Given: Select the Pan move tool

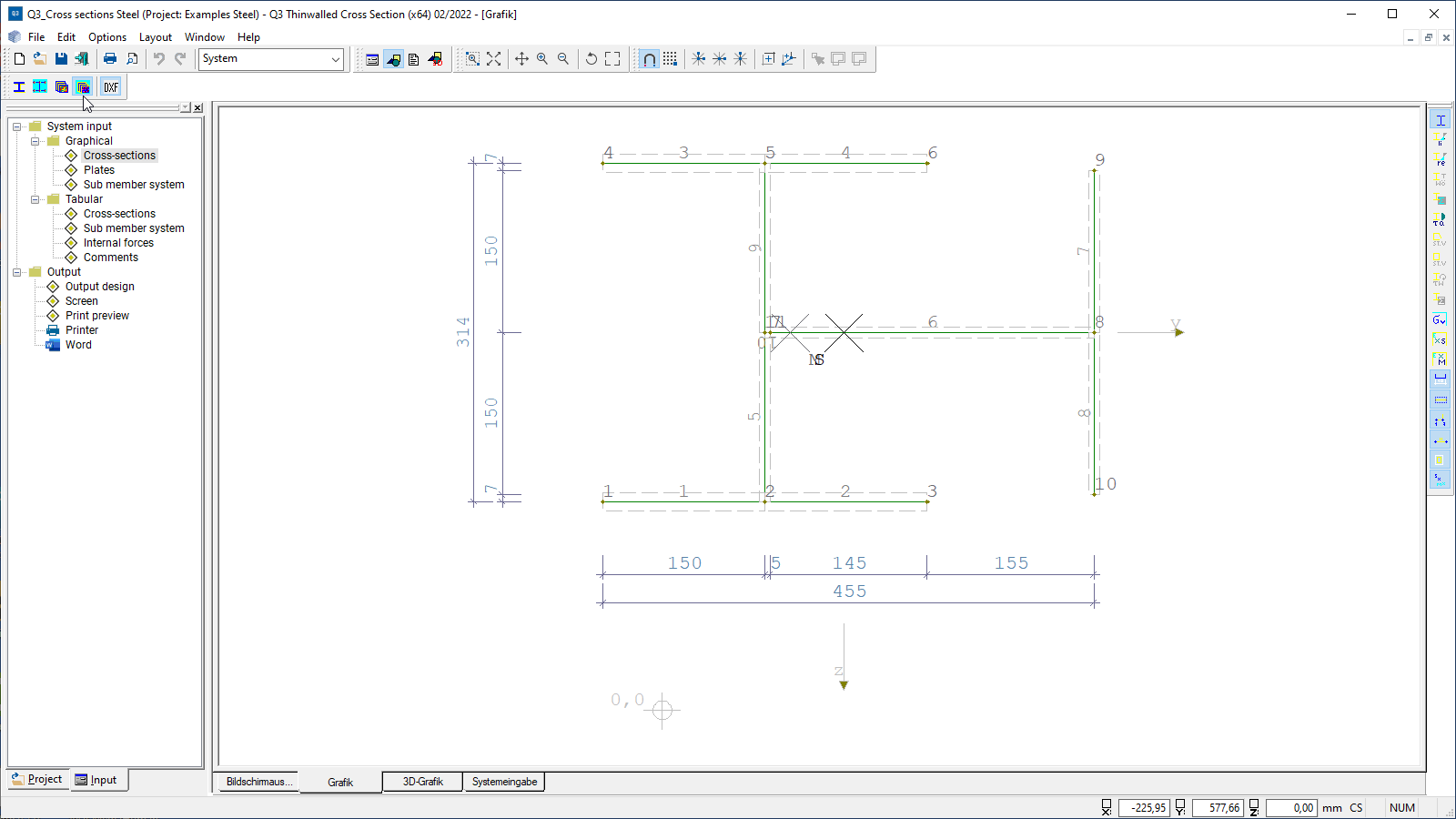Looking at the screenshot, I should (x=521, y=58).
